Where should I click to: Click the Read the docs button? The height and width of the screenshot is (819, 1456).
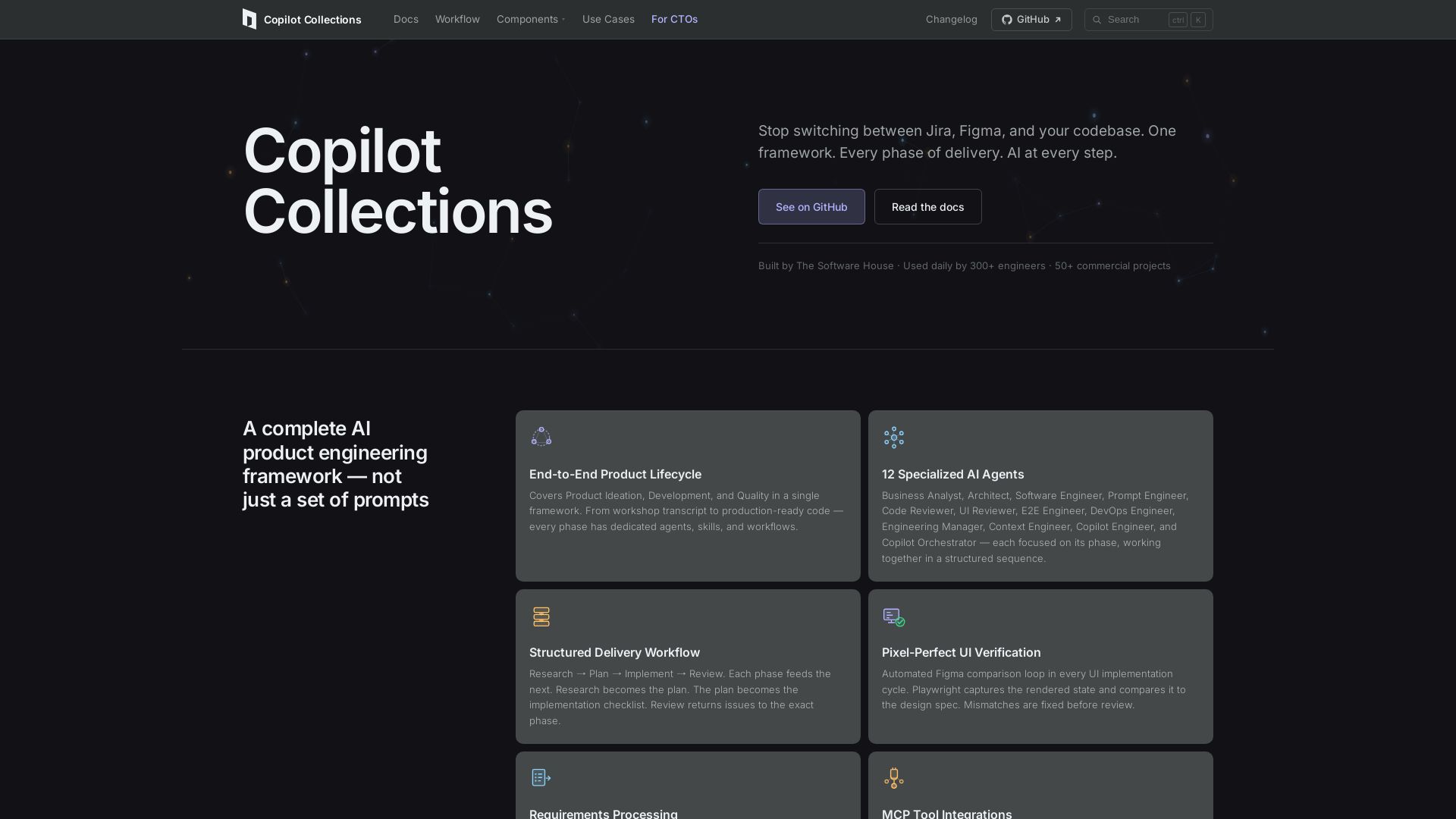coord(927,206)
